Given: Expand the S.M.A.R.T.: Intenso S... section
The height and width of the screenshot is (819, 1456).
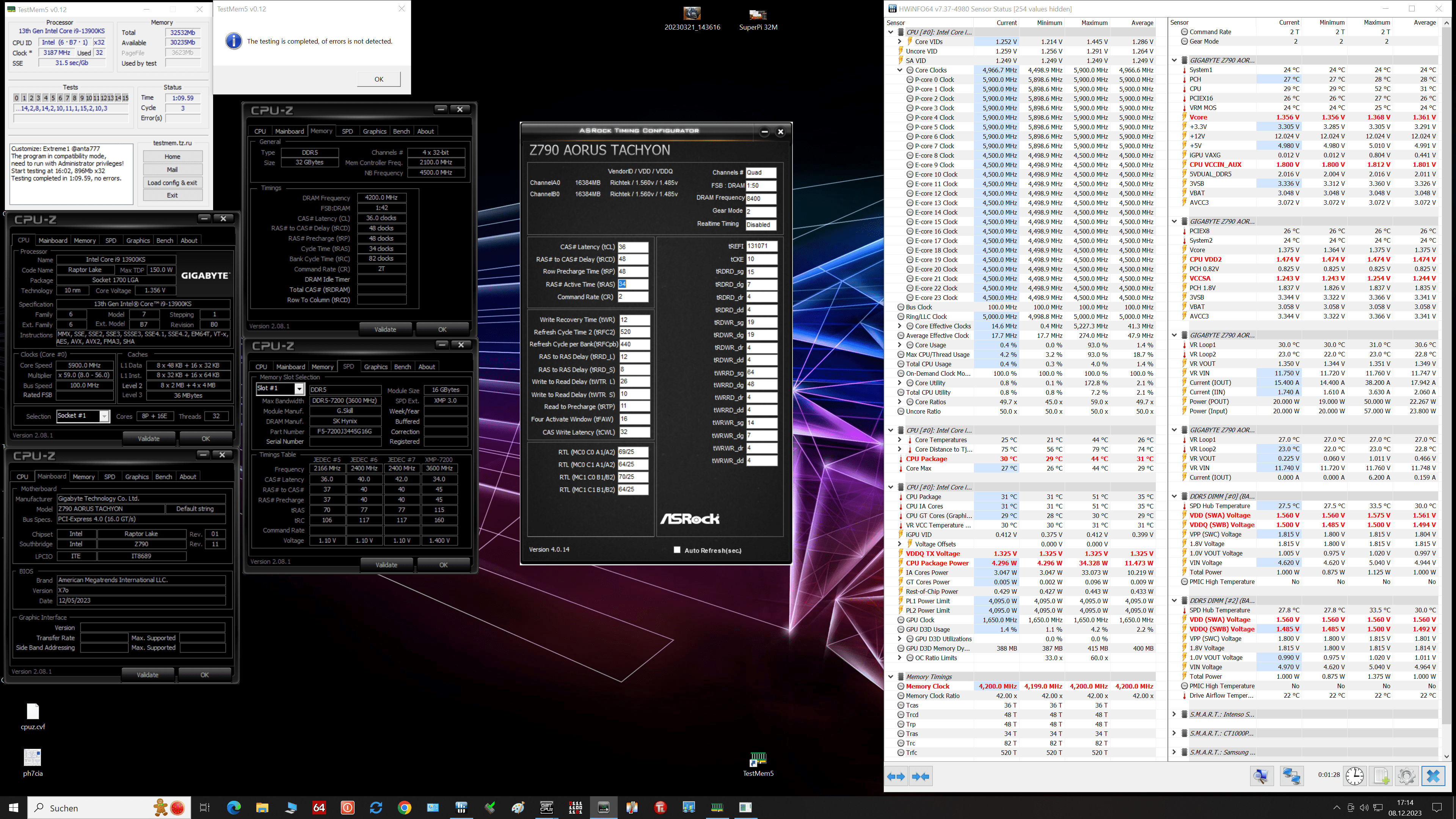Looking at the screenshot, I should pos(1175,714).
